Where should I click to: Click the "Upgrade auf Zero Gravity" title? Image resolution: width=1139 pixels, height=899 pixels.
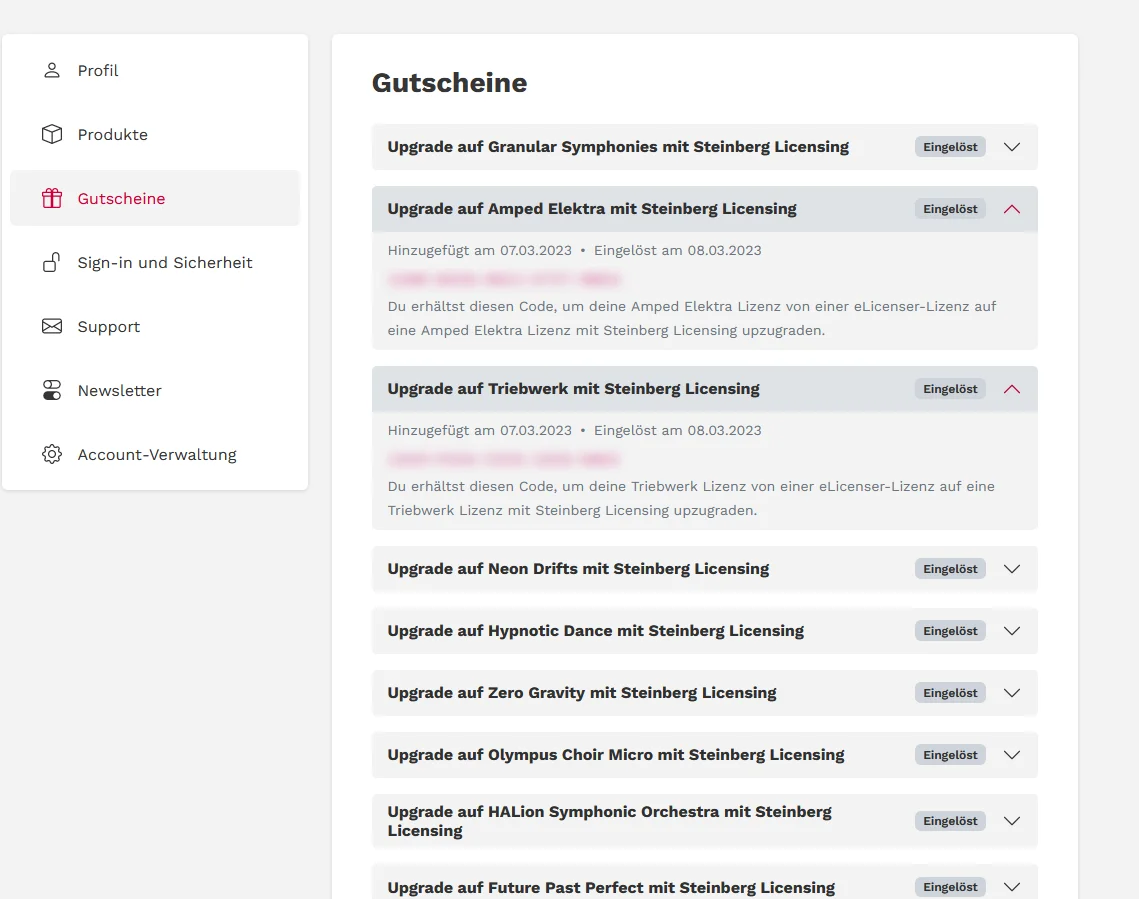click(x=582, y=693)
